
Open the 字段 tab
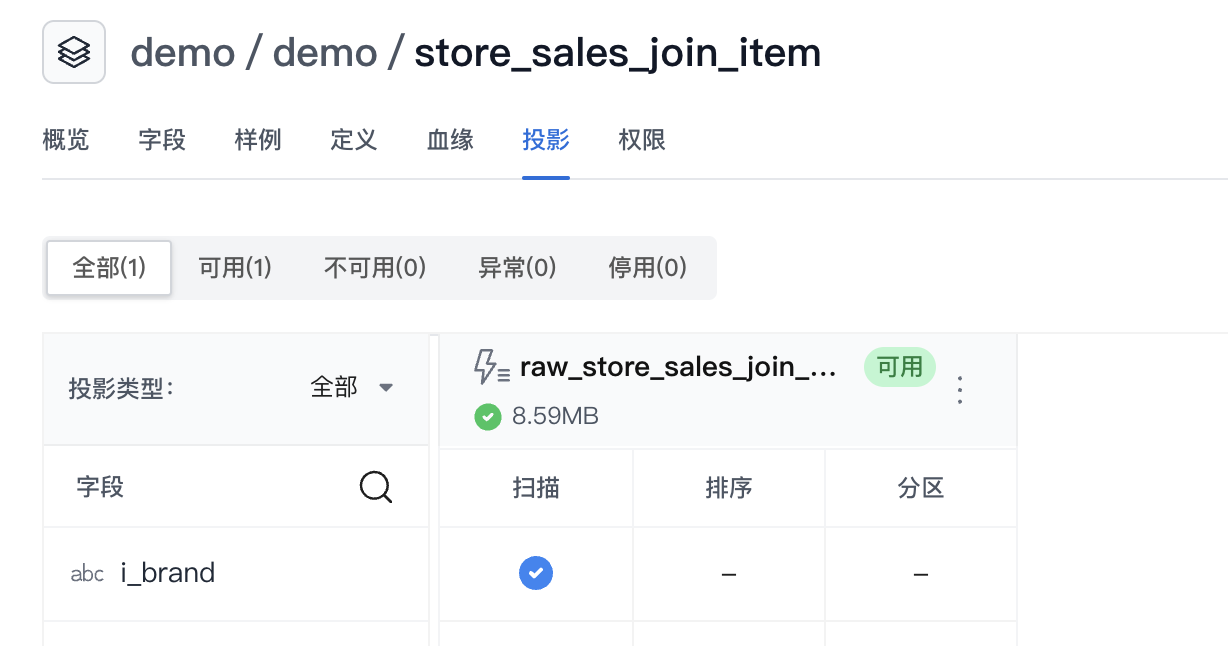162,140
